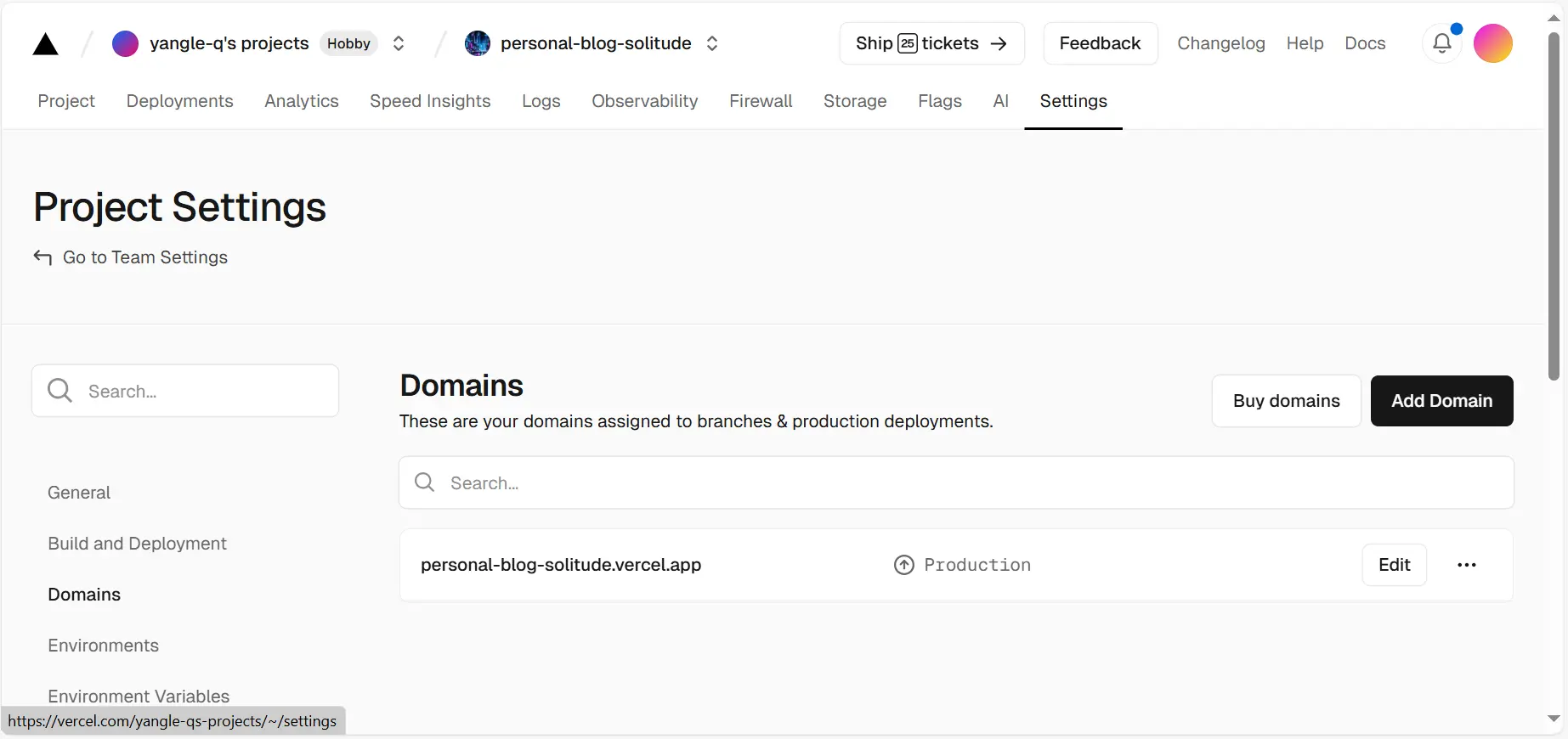Click the Hobby plan badge
The width and height of the screenshot is (1568, 739).
pyautogui.click(x=348, y=43)
